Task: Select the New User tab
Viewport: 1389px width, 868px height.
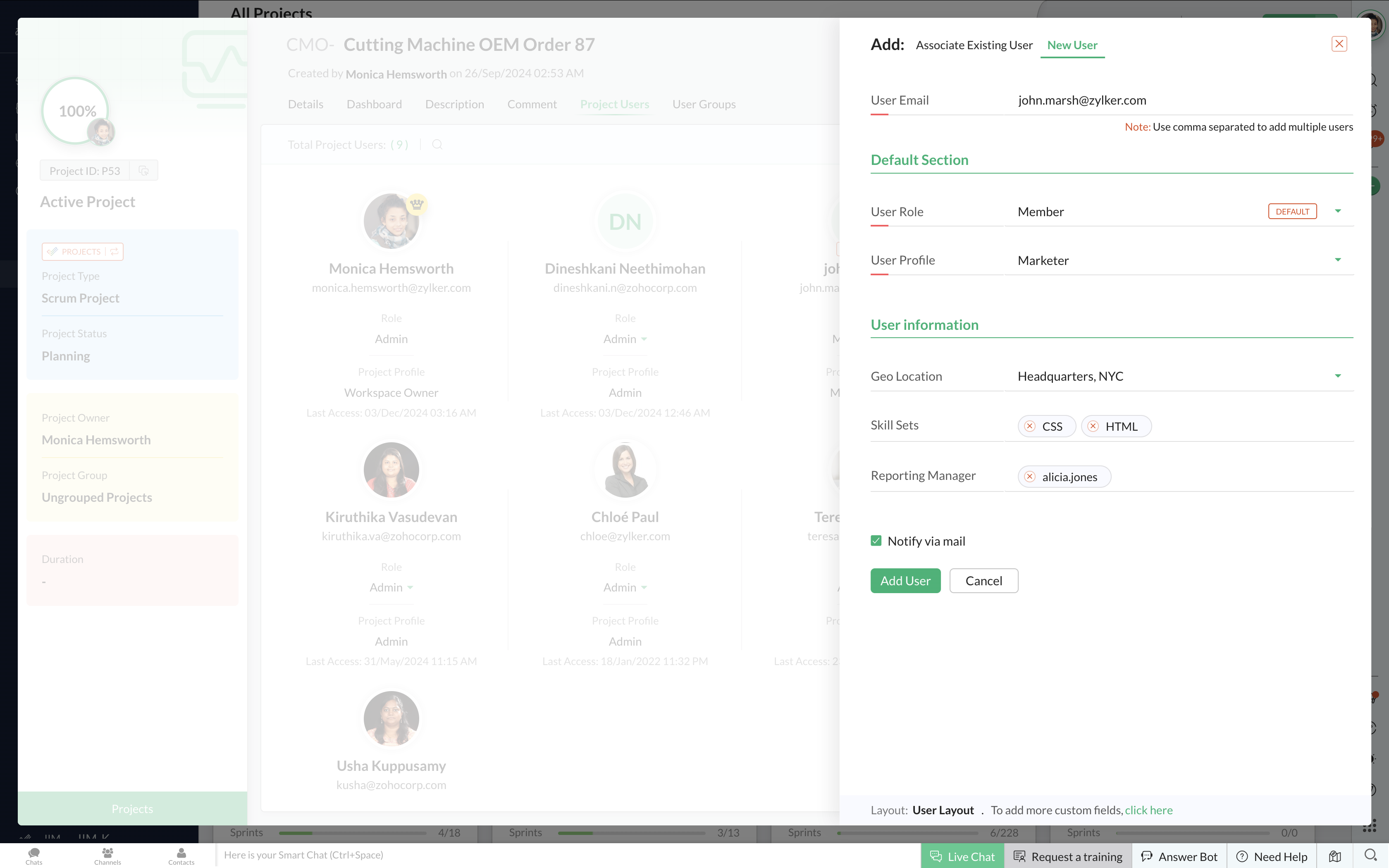Action: (1072, 45)
